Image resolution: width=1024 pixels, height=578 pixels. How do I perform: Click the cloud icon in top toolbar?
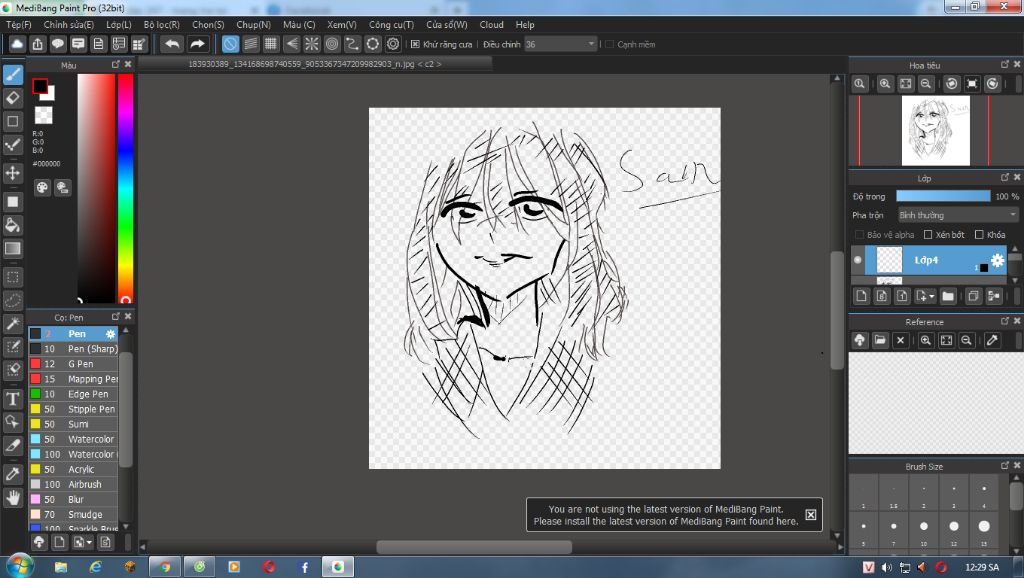pos(17,44)
